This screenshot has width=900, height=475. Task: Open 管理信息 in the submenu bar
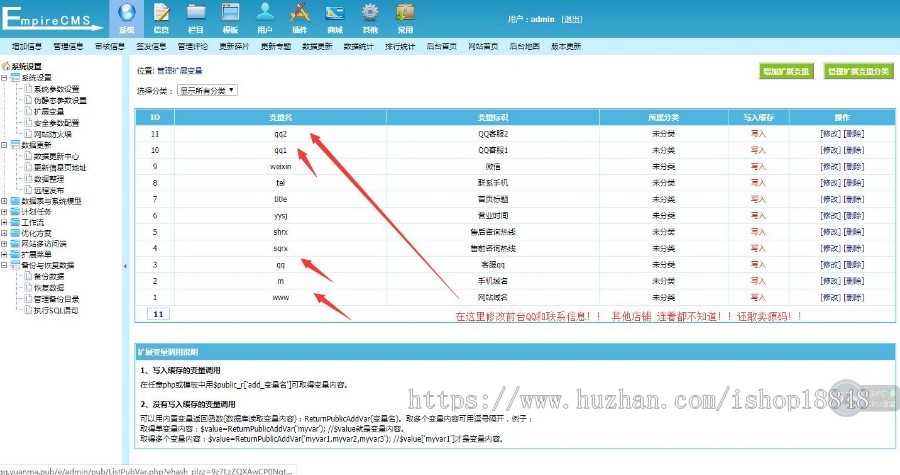pos(68,46)
